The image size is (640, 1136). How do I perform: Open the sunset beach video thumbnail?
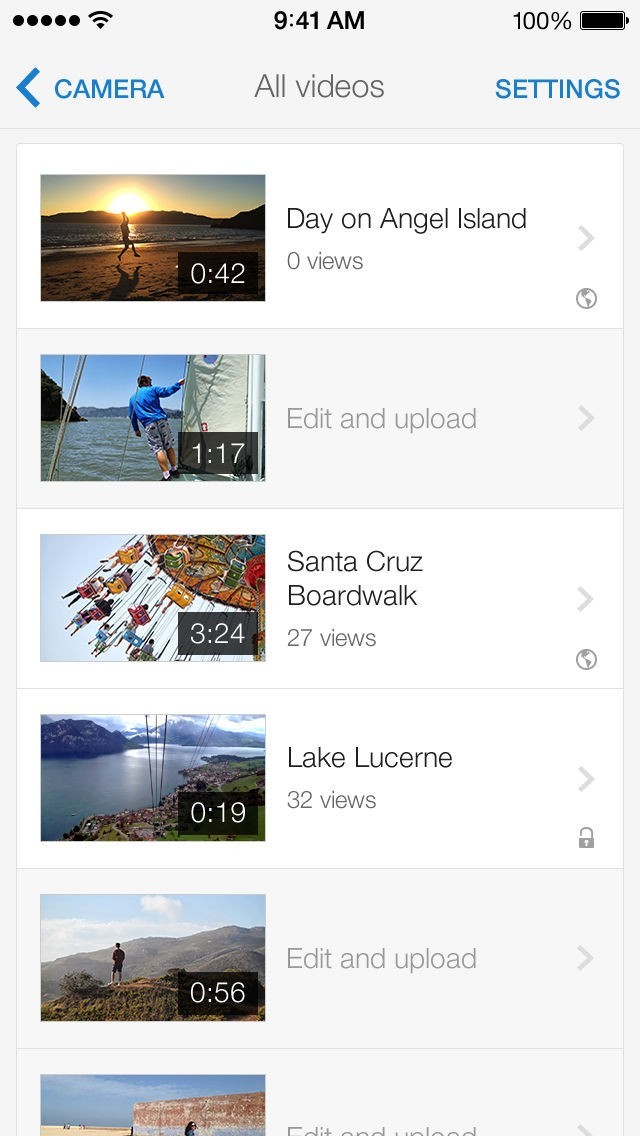click(153, 238)
